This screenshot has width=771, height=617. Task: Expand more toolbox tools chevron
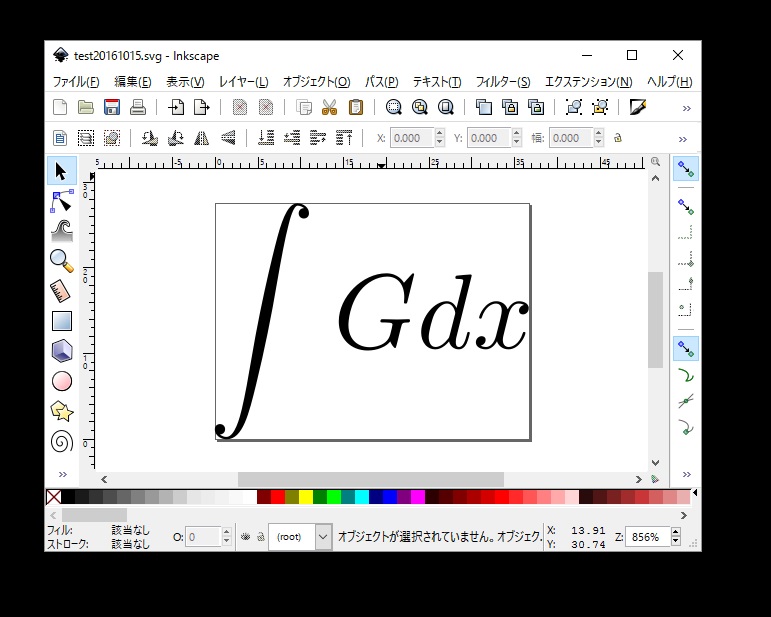pos(63,474)
